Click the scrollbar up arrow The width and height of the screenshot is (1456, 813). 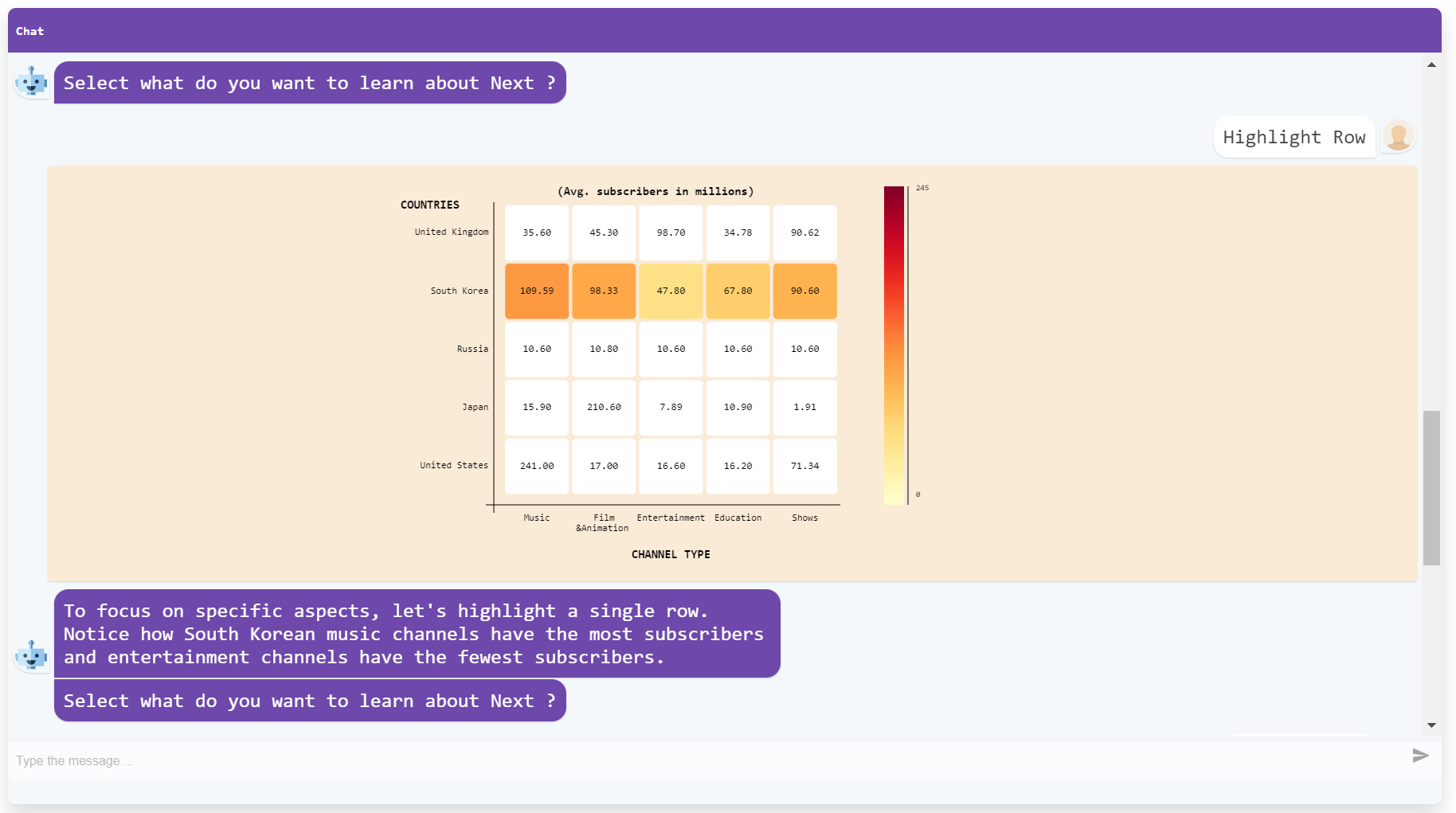(1431, 64)
